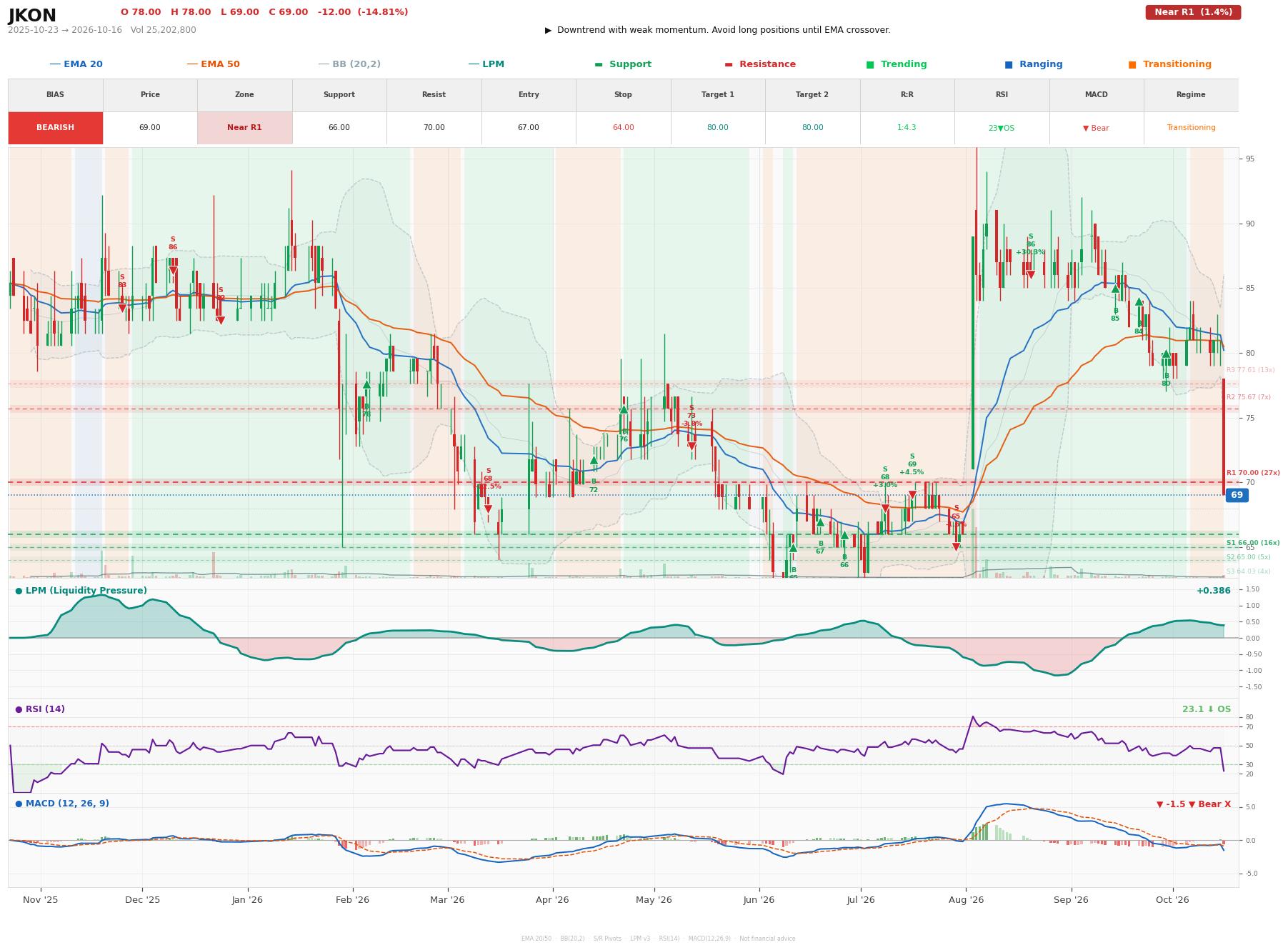Click the S1 66.00 (16x) level label
Image resolution: width=1288 pixels, height=950 pixels.
[x=1253, y=543]
